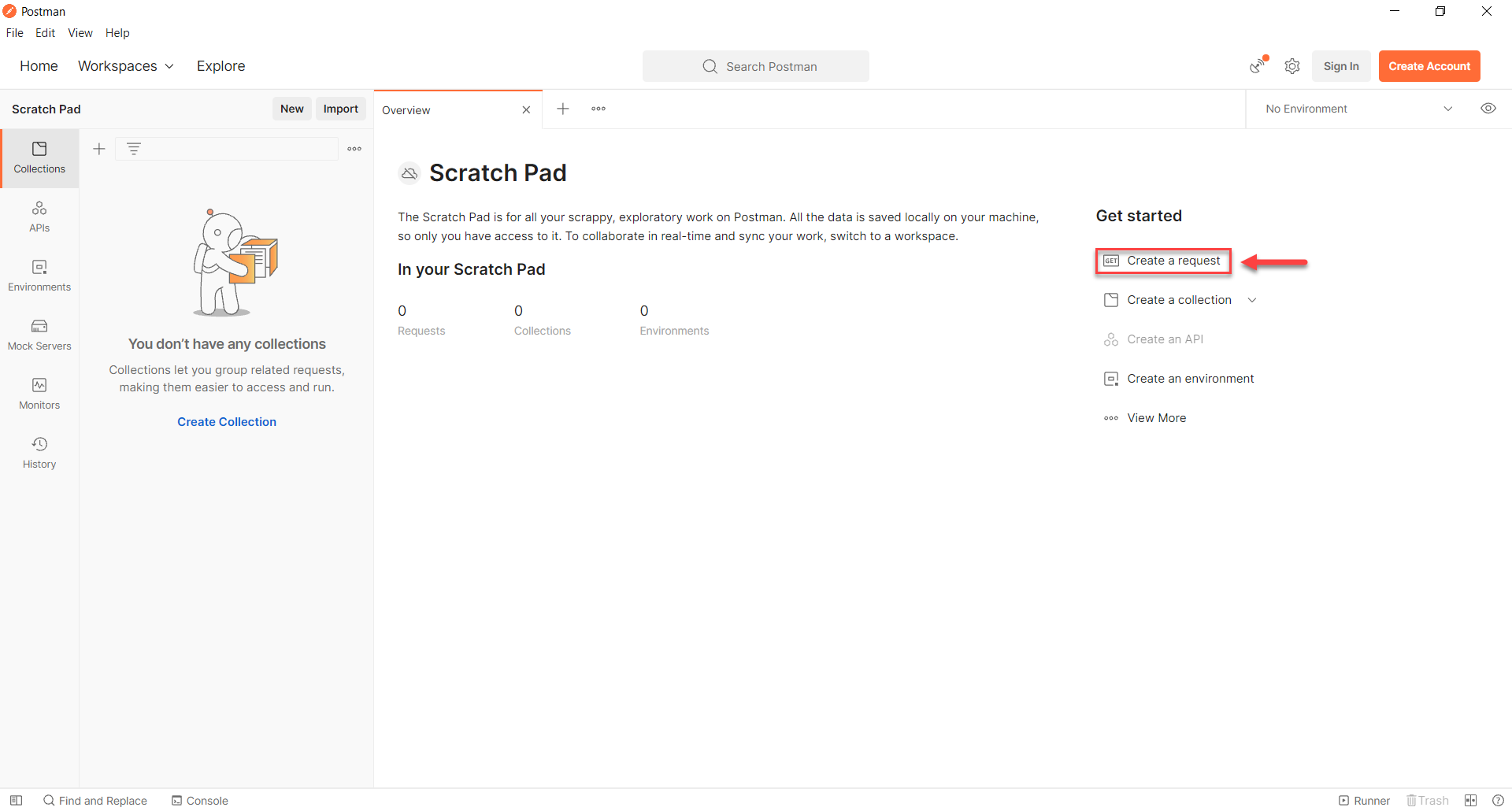Open tab options three-dot menu
1512x811 pixels.
(598, 109)
